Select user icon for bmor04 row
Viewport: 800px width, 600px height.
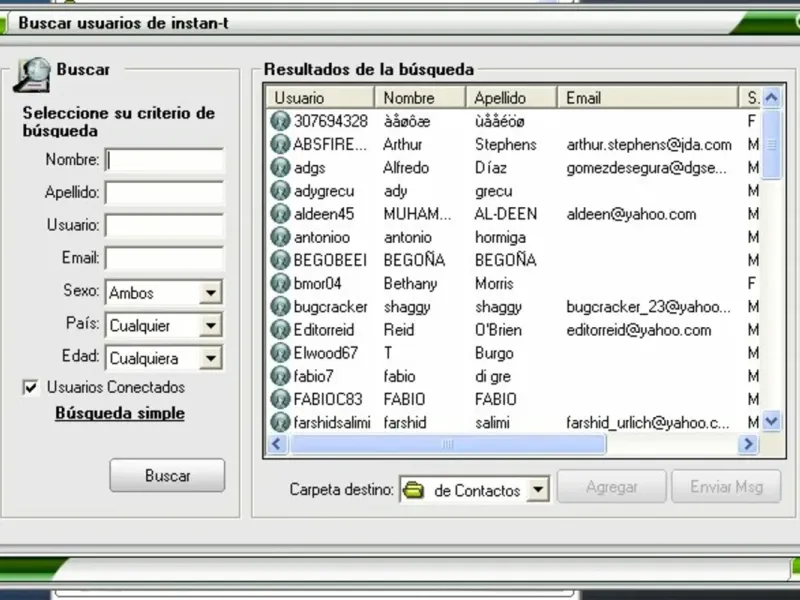280,283
